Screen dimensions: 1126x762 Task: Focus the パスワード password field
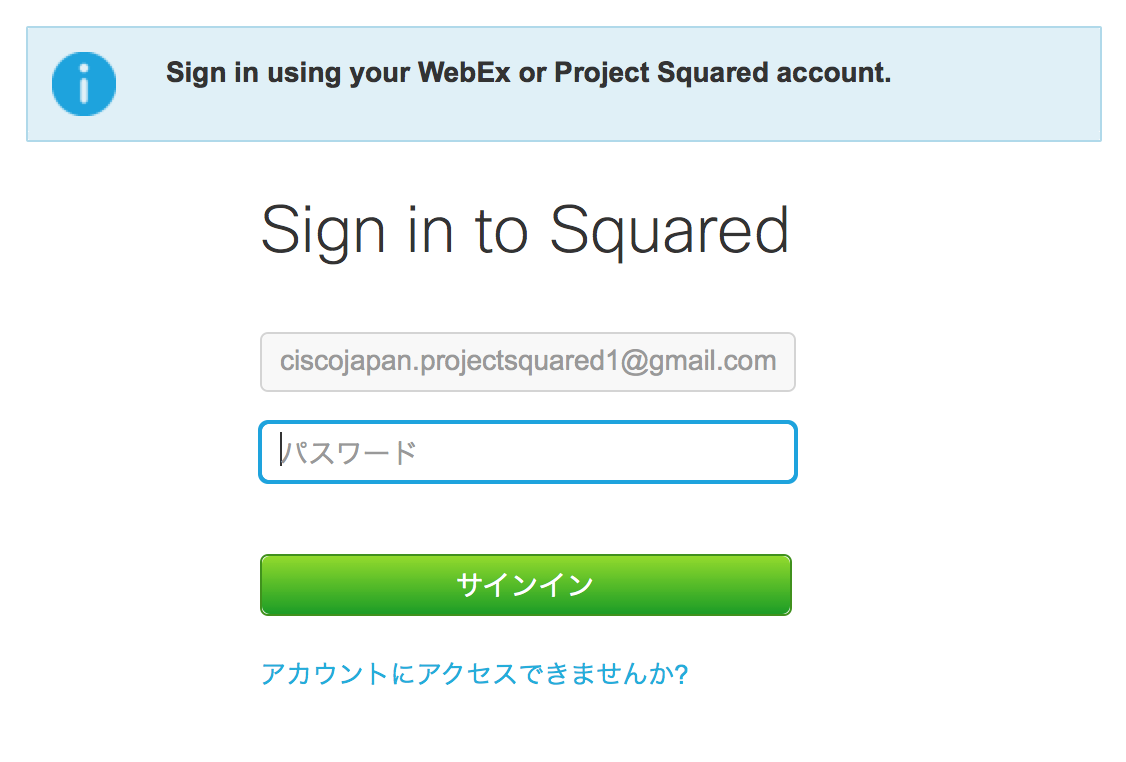tap(528, 453)
